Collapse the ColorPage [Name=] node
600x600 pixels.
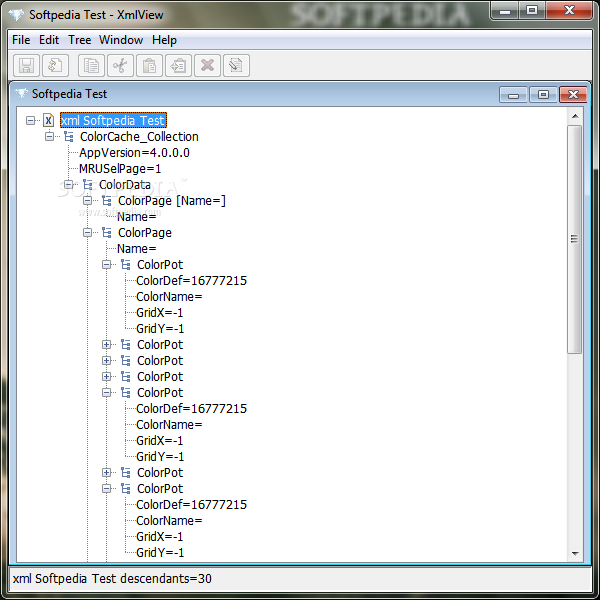click(88, 201)
